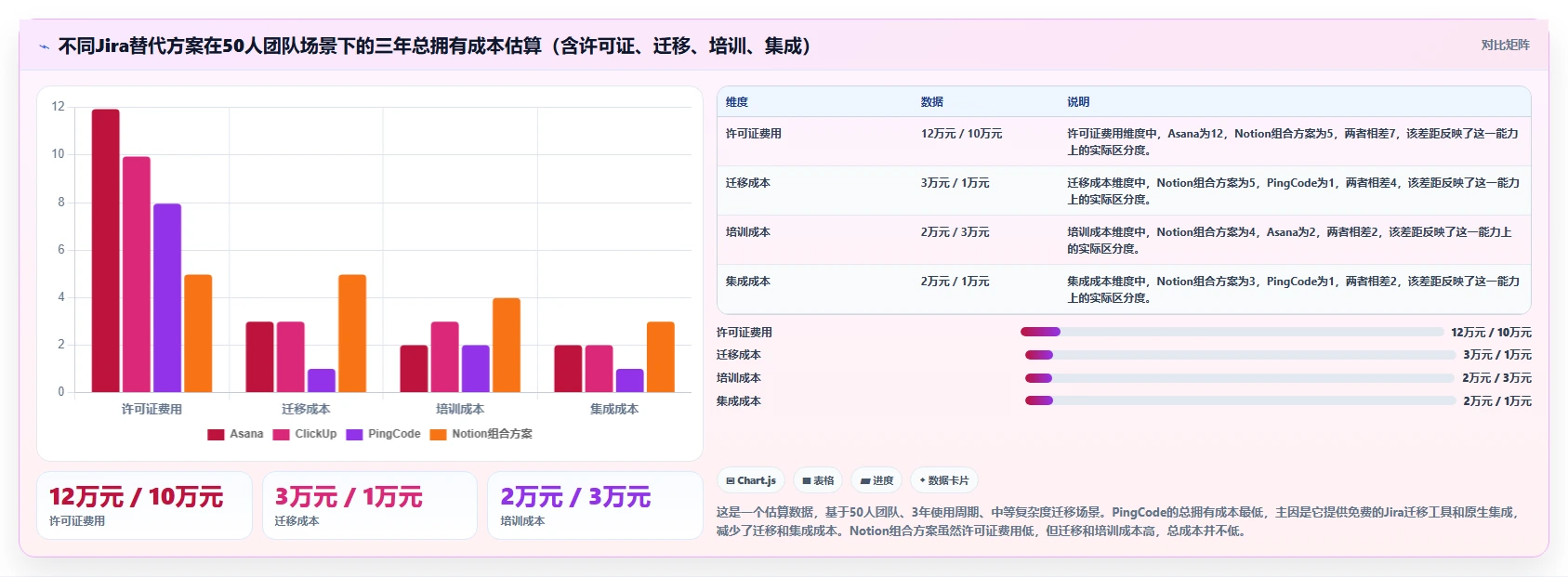Screen dimensions: 1568x577
Task: Click the PingCode bar in 许可证费用 group
Action: point(167,297)
